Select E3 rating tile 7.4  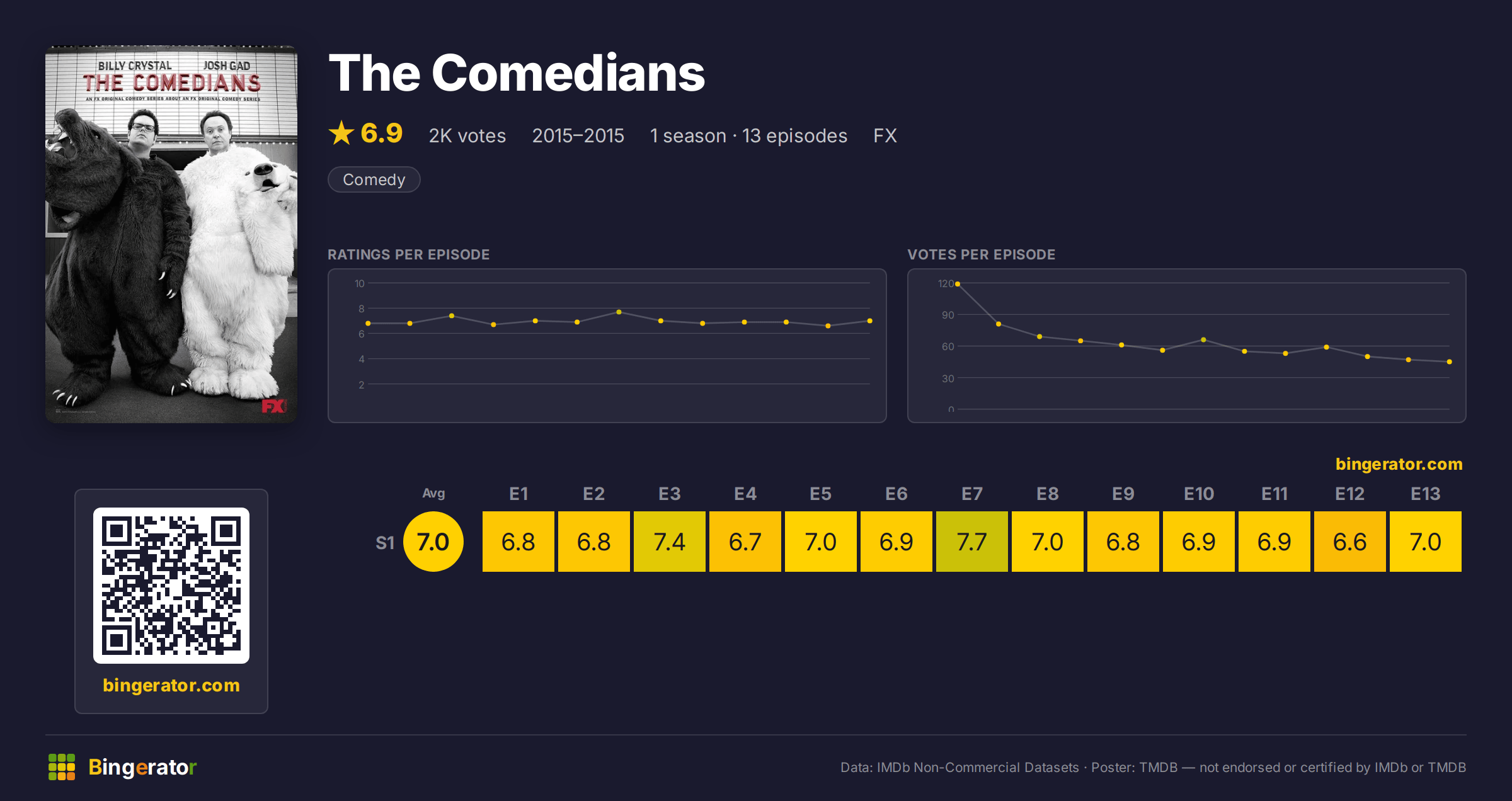point(670,542)
